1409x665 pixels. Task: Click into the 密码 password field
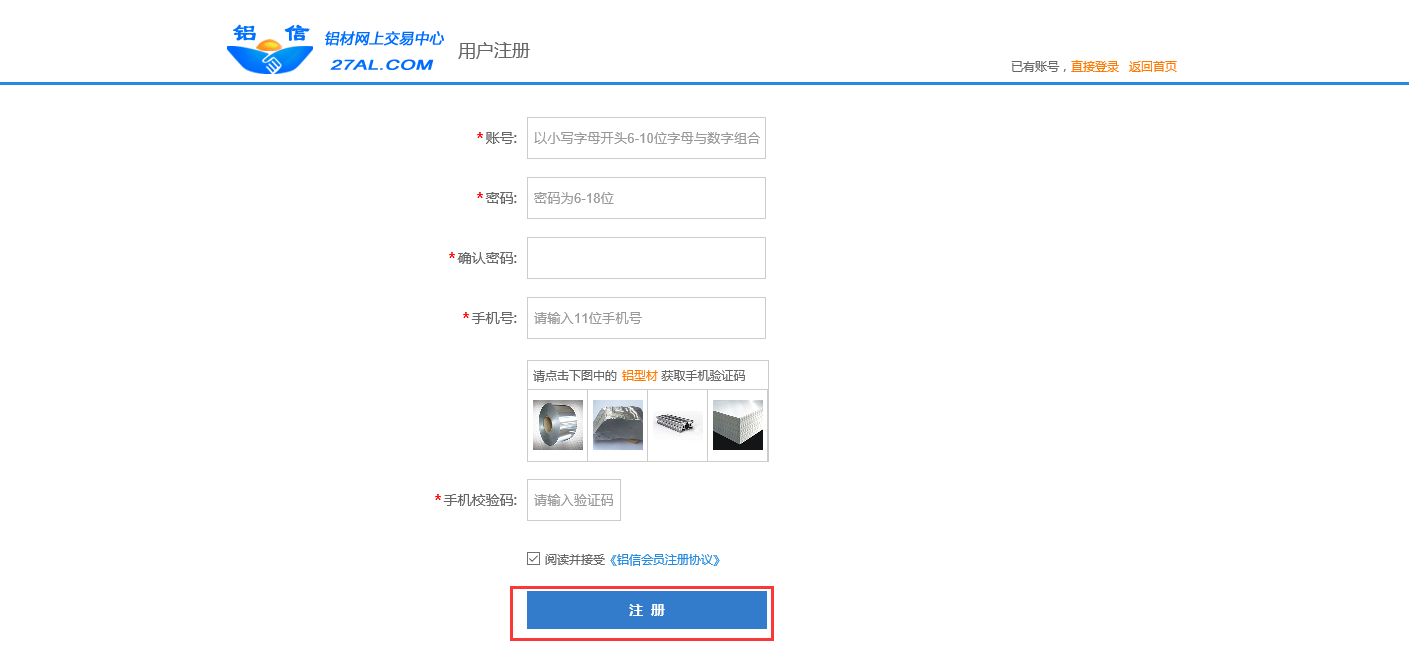click(646, 198)
